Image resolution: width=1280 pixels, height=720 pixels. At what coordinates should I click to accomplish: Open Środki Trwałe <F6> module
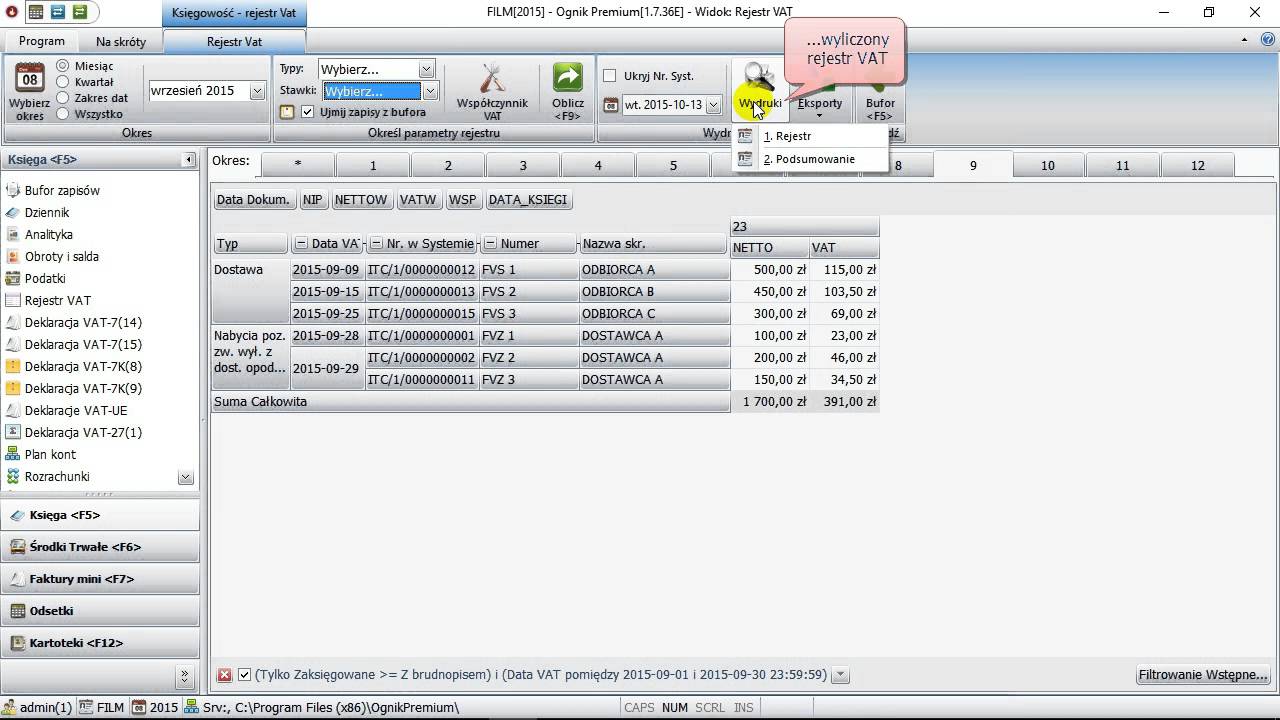100,547
